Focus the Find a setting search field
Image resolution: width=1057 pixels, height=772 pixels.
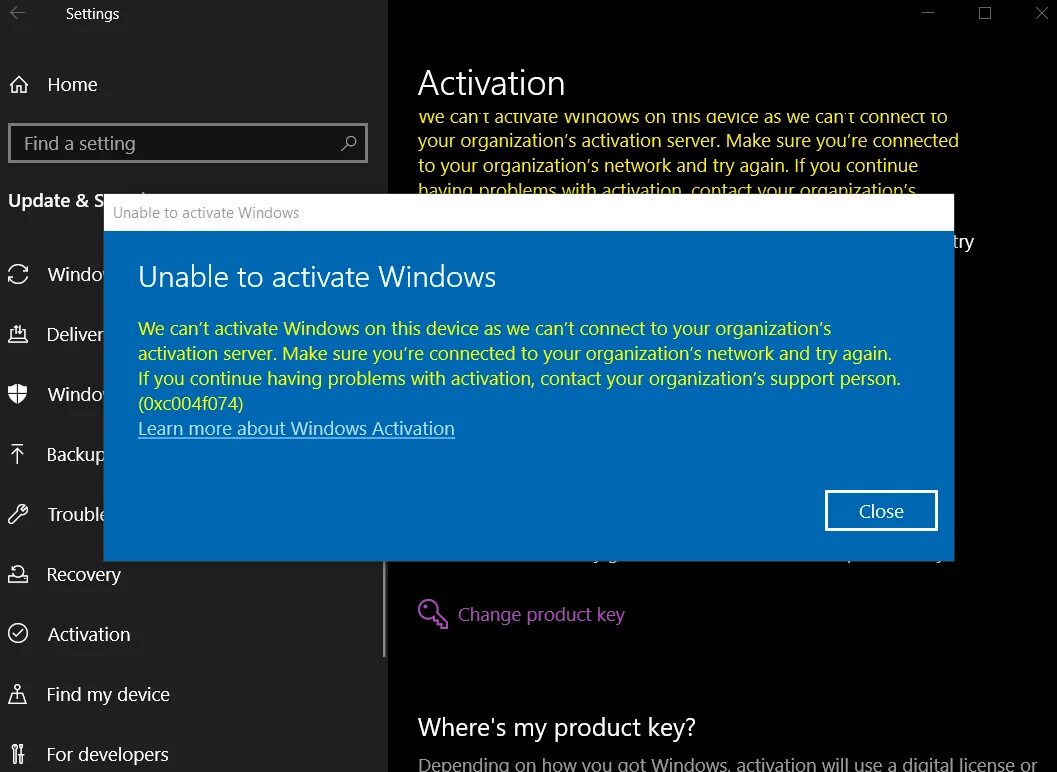[187, 143]
